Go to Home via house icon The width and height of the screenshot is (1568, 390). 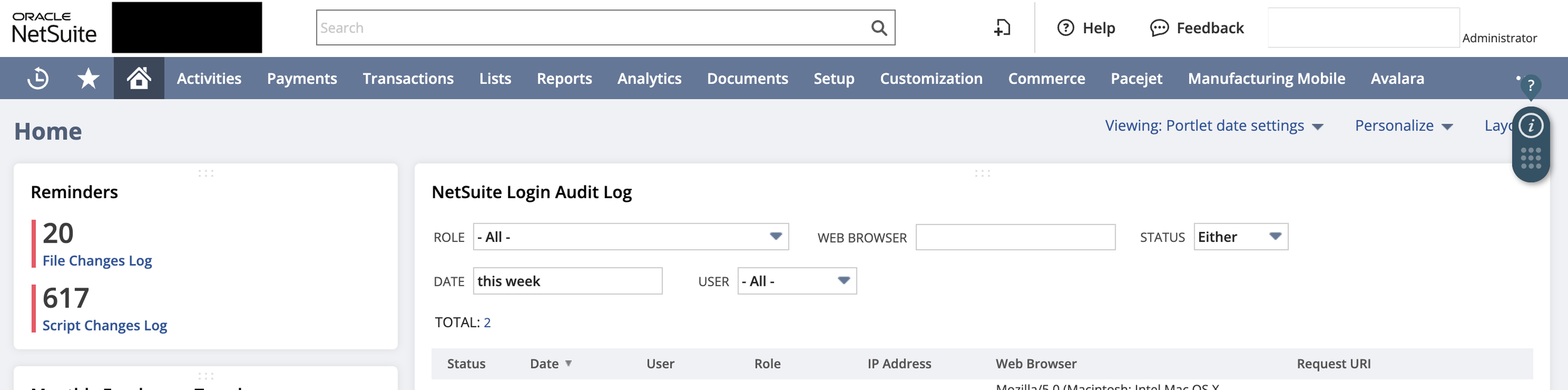[x=139, y=78]
